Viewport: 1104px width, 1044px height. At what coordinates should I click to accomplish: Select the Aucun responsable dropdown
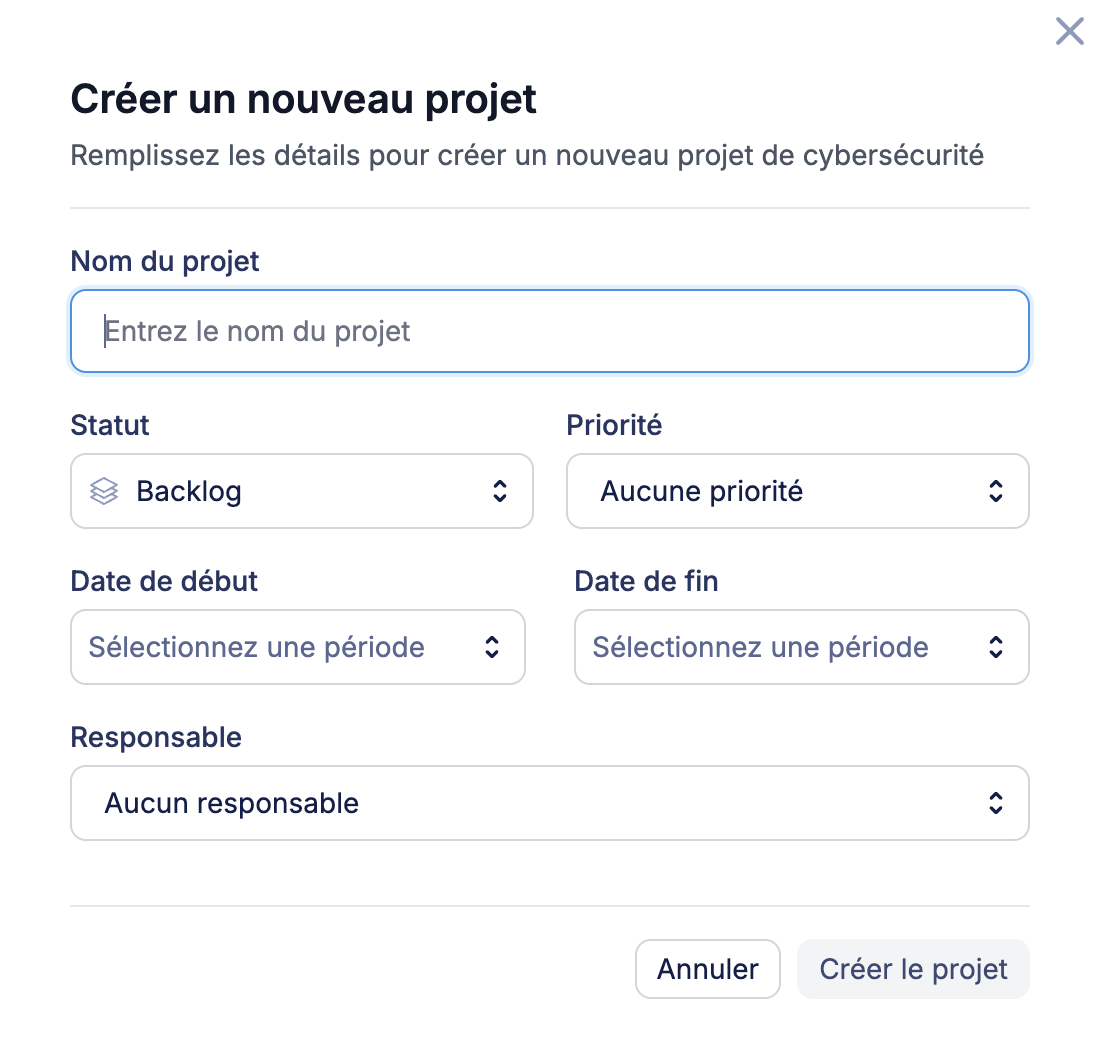(549, 803)
